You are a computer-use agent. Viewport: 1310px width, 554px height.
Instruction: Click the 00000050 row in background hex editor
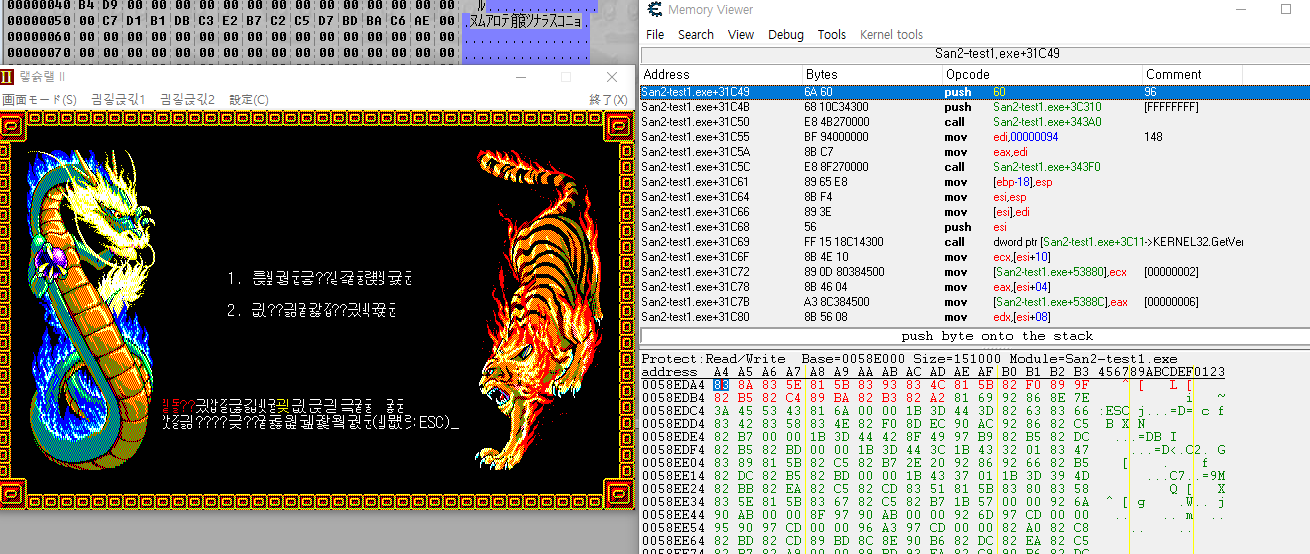[x=230, y=20]
